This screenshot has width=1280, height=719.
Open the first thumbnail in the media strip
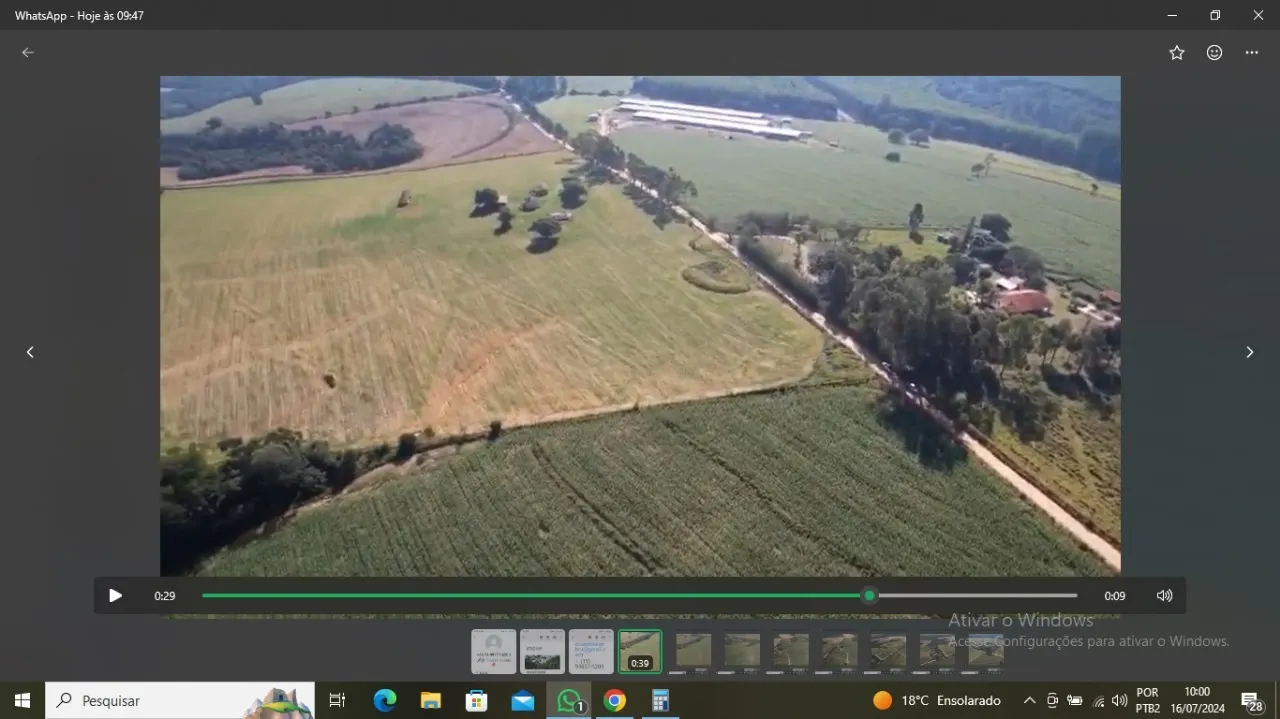pyautogui.click(x=494, y=651)
